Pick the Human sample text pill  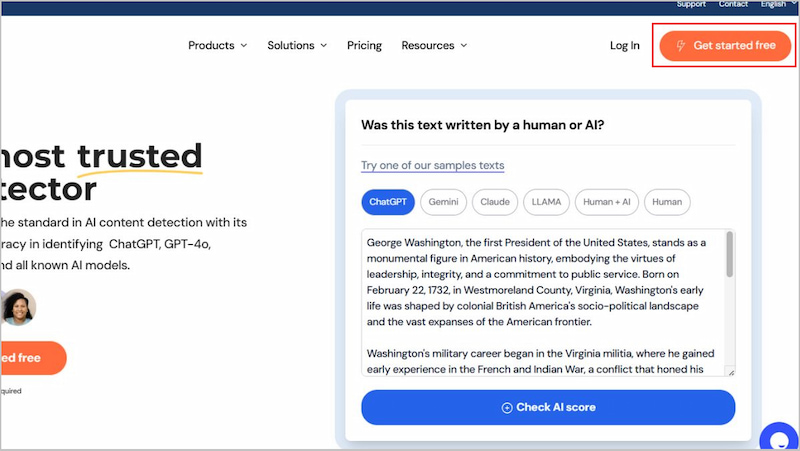(667, 202)
